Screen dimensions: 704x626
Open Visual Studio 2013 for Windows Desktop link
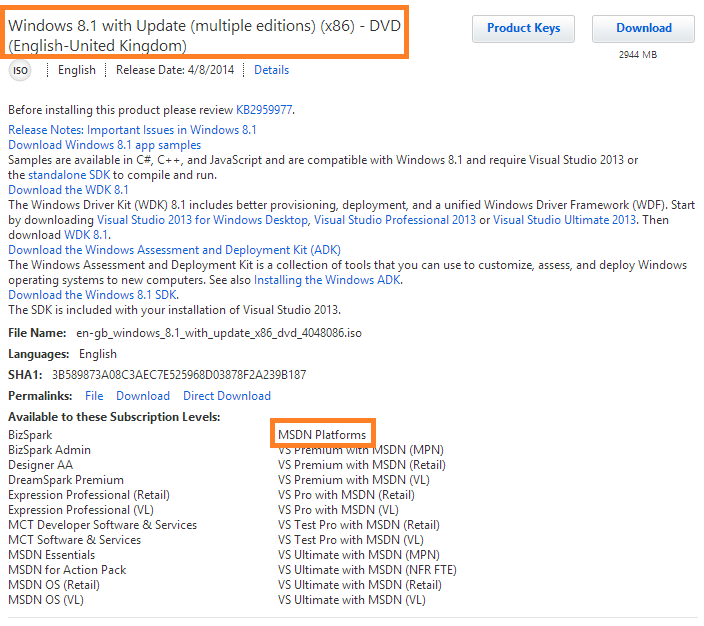click(x=203, y=220)
